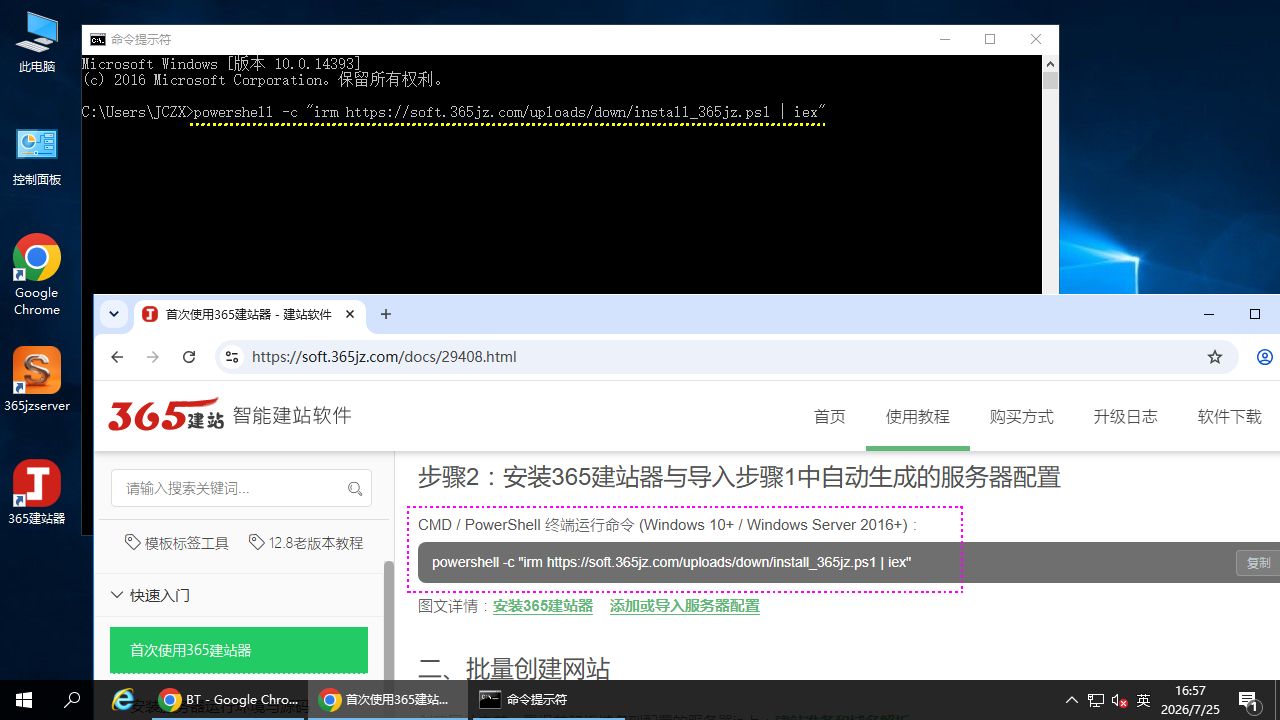Minimize the Chrome browser window

point(1209,314)
